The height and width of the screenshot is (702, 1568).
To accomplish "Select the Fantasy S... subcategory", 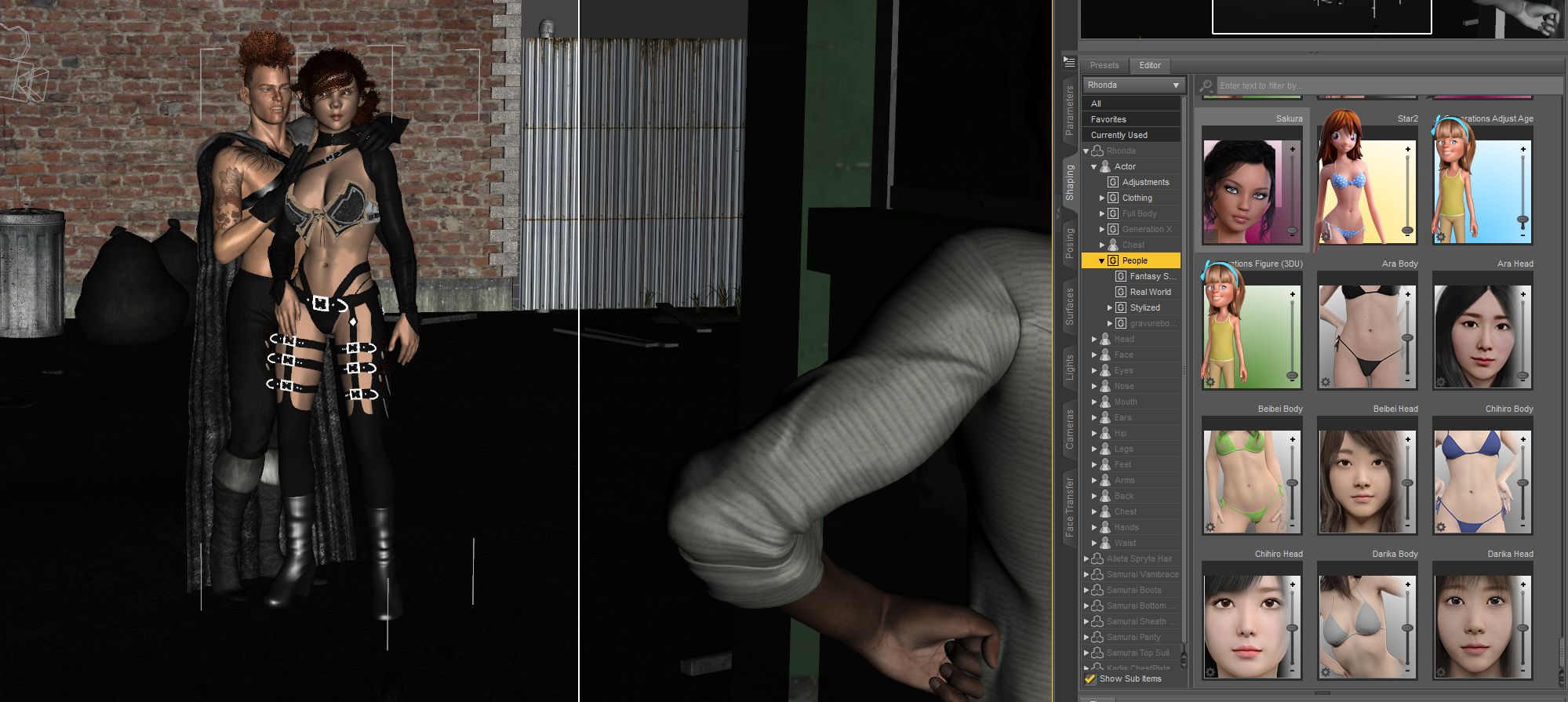I will pyautogui.click(x=1146, y=276).
